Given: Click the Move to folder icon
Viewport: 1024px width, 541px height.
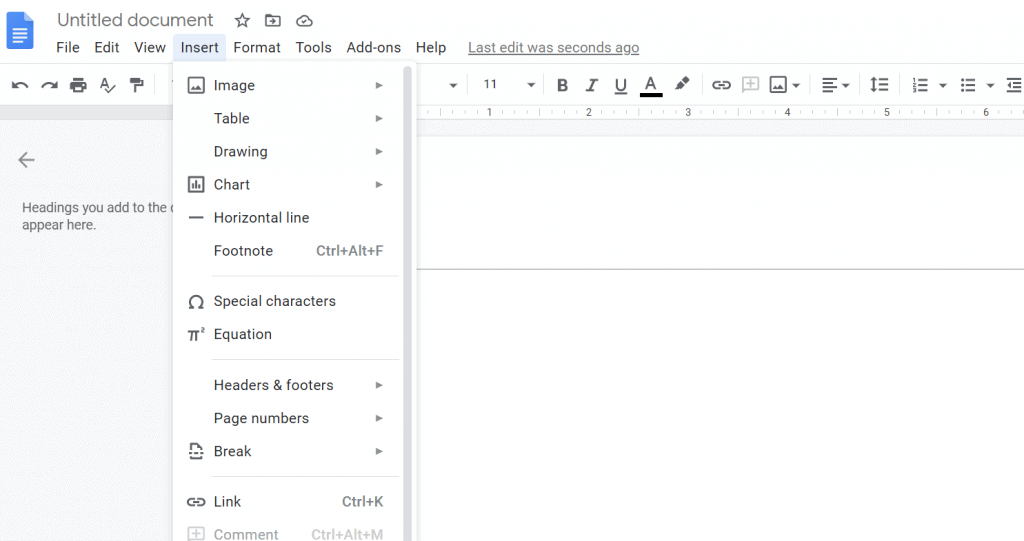Looking at the screenshot, I should (x=272, y=20).
